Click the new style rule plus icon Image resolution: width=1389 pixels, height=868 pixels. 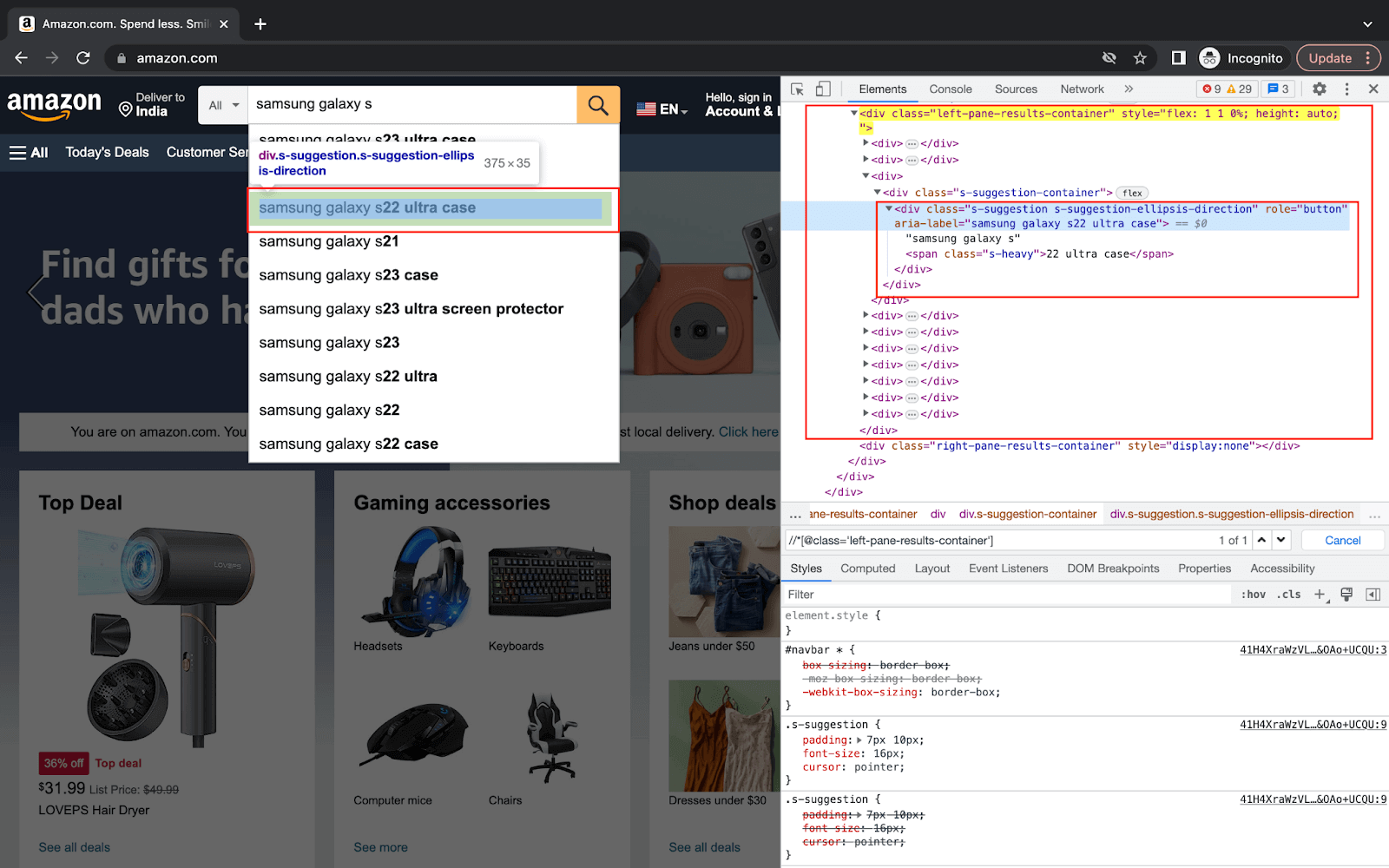point(1319,595)
